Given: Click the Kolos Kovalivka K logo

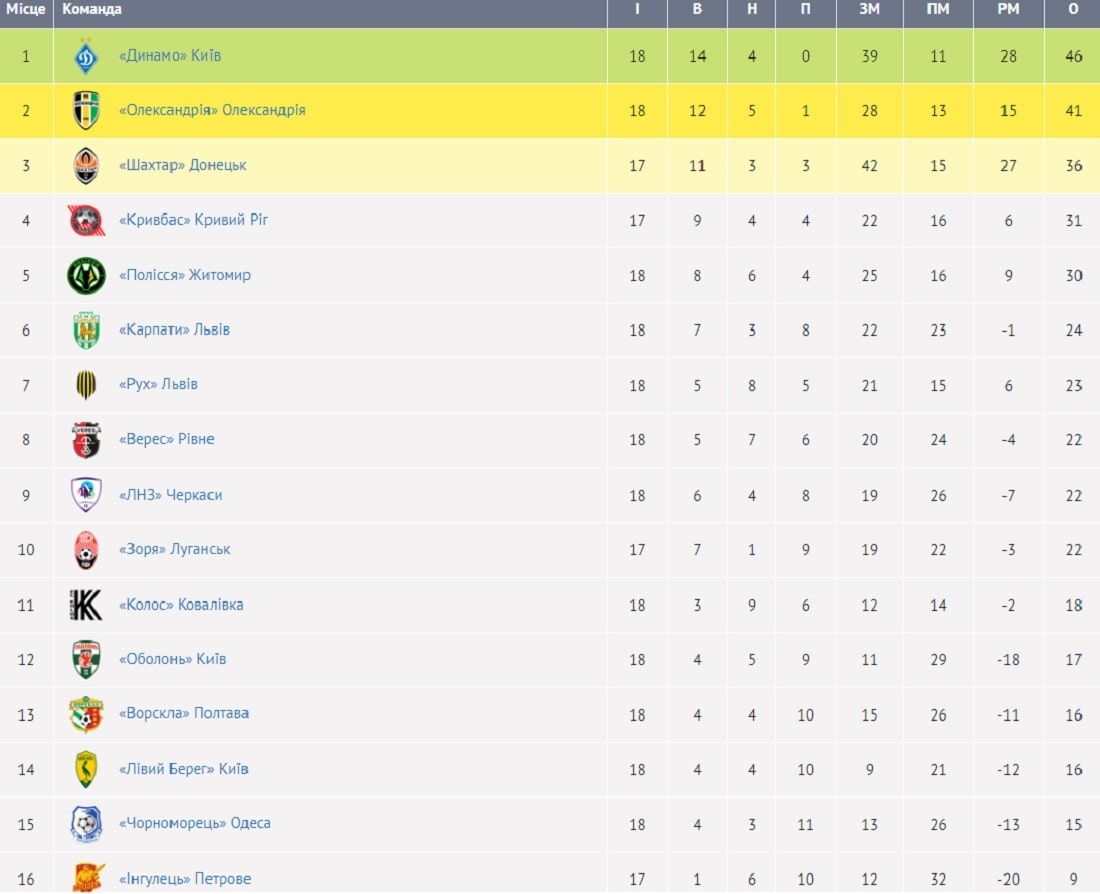Looking at the screenshot, I should coord(86,605).
